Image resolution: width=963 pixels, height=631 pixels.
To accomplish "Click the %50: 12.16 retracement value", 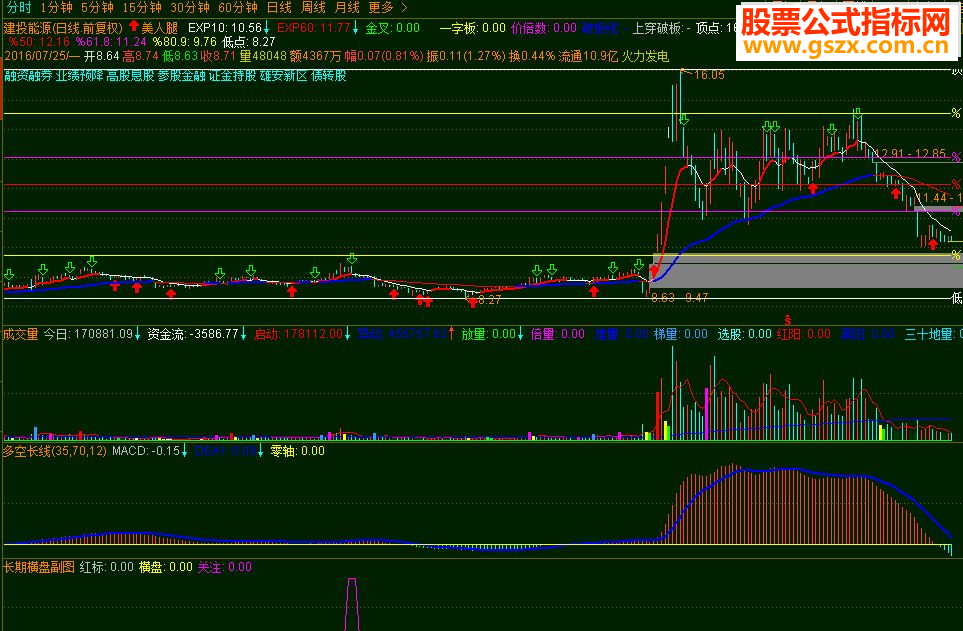I will pyautogui.click(x=39, y=42).
